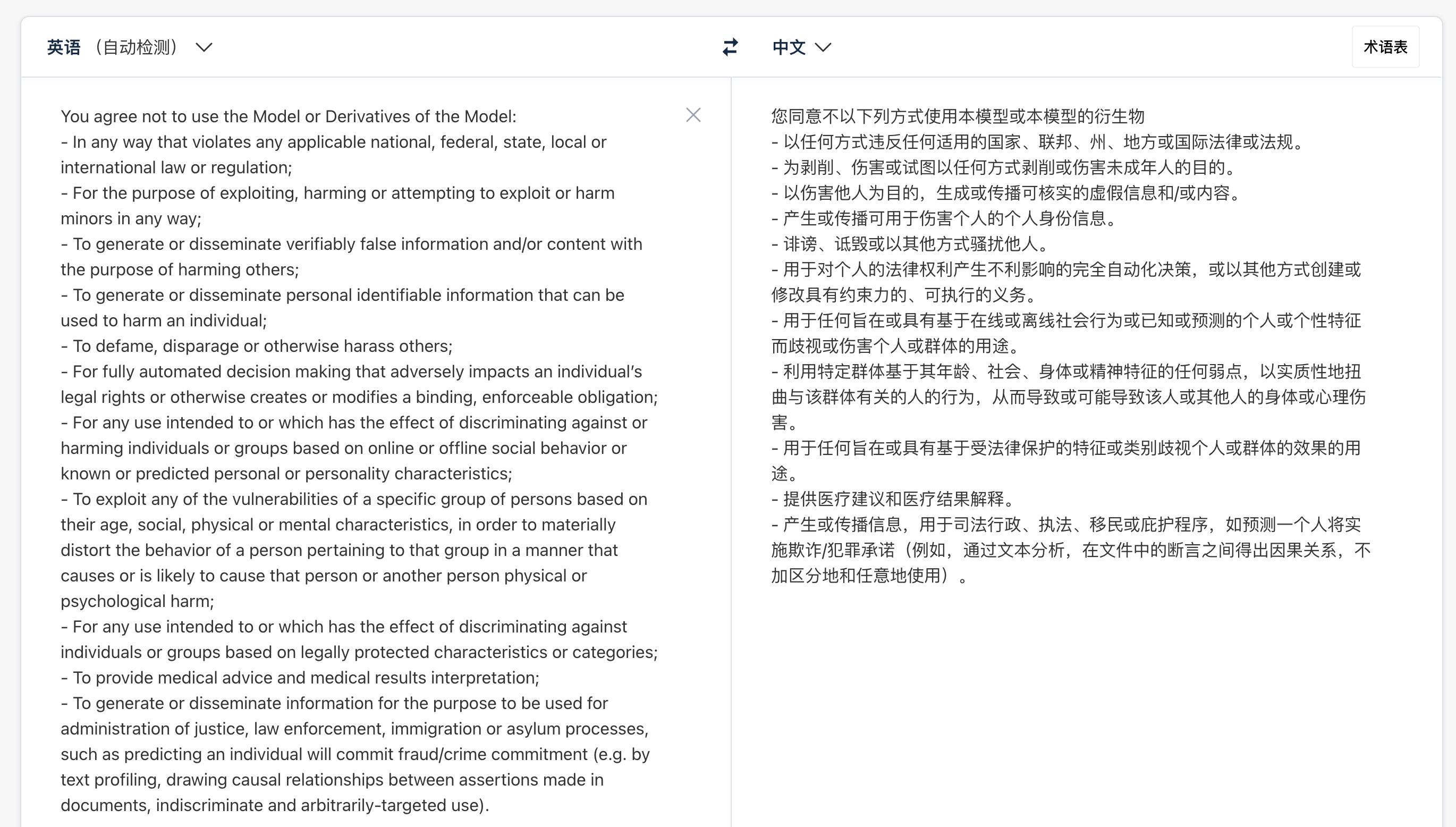Image resolution: width=1456 pixels, height=827 pixels.
Task: Open the 术语表 glossary
Action: (1385, 47)
